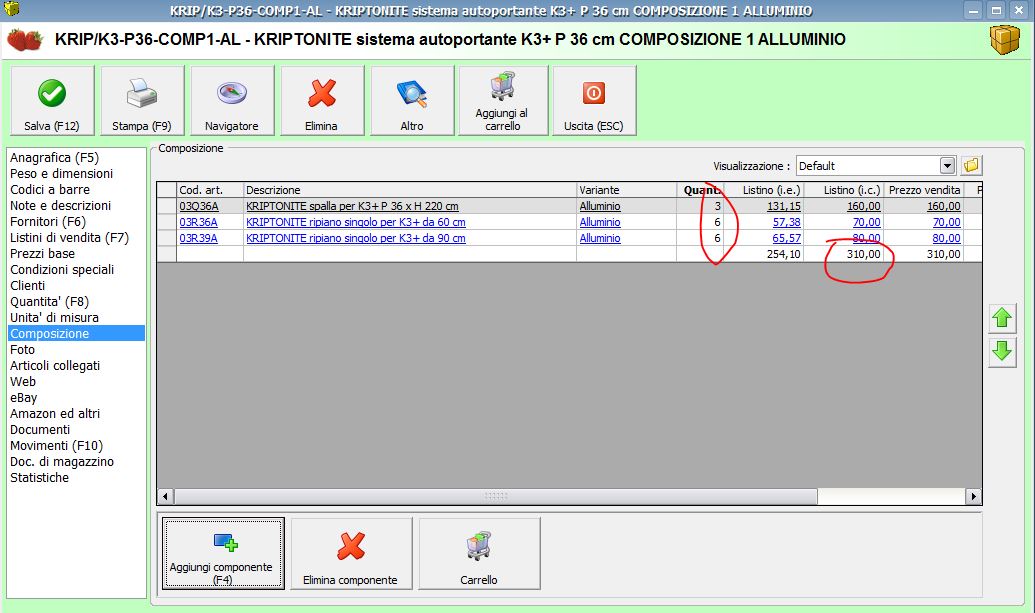Click the yellow package box icon
This screenshot has height=613, width=1035.
point(1005,40)
